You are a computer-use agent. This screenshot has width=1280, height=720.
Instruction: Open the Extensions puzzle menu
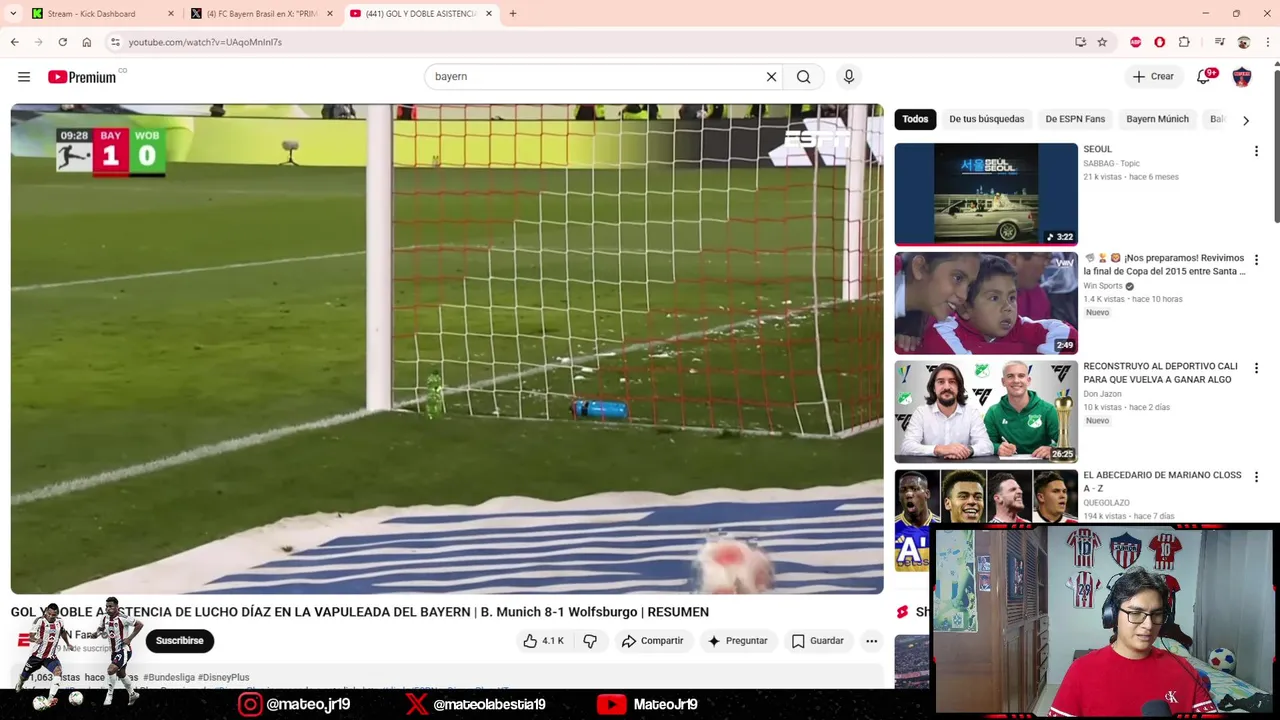coord(1184,42)
